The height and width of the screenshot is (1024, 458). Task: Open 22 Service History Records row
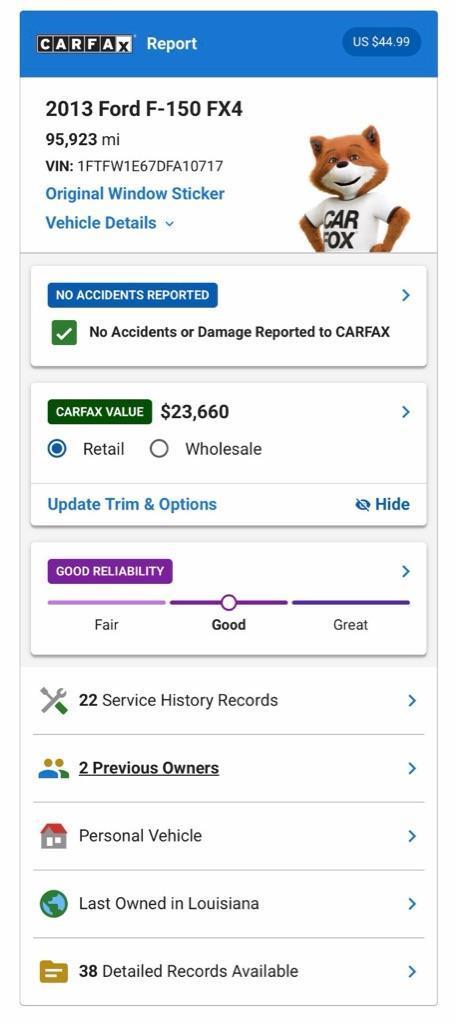(229, 701)
